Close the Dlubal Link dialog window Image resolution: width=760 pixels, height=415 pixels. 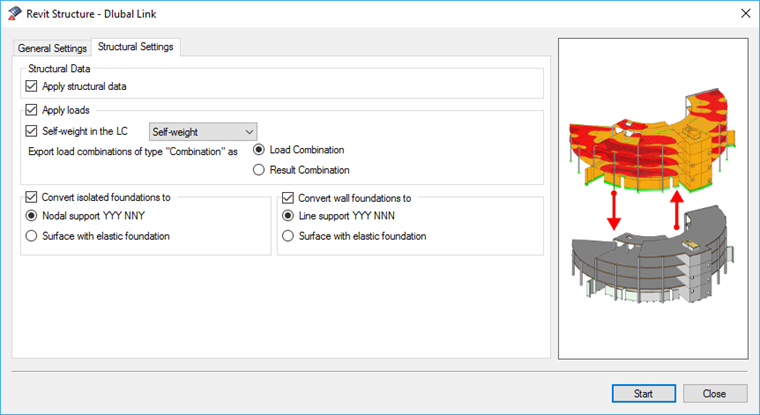(743, 13)
